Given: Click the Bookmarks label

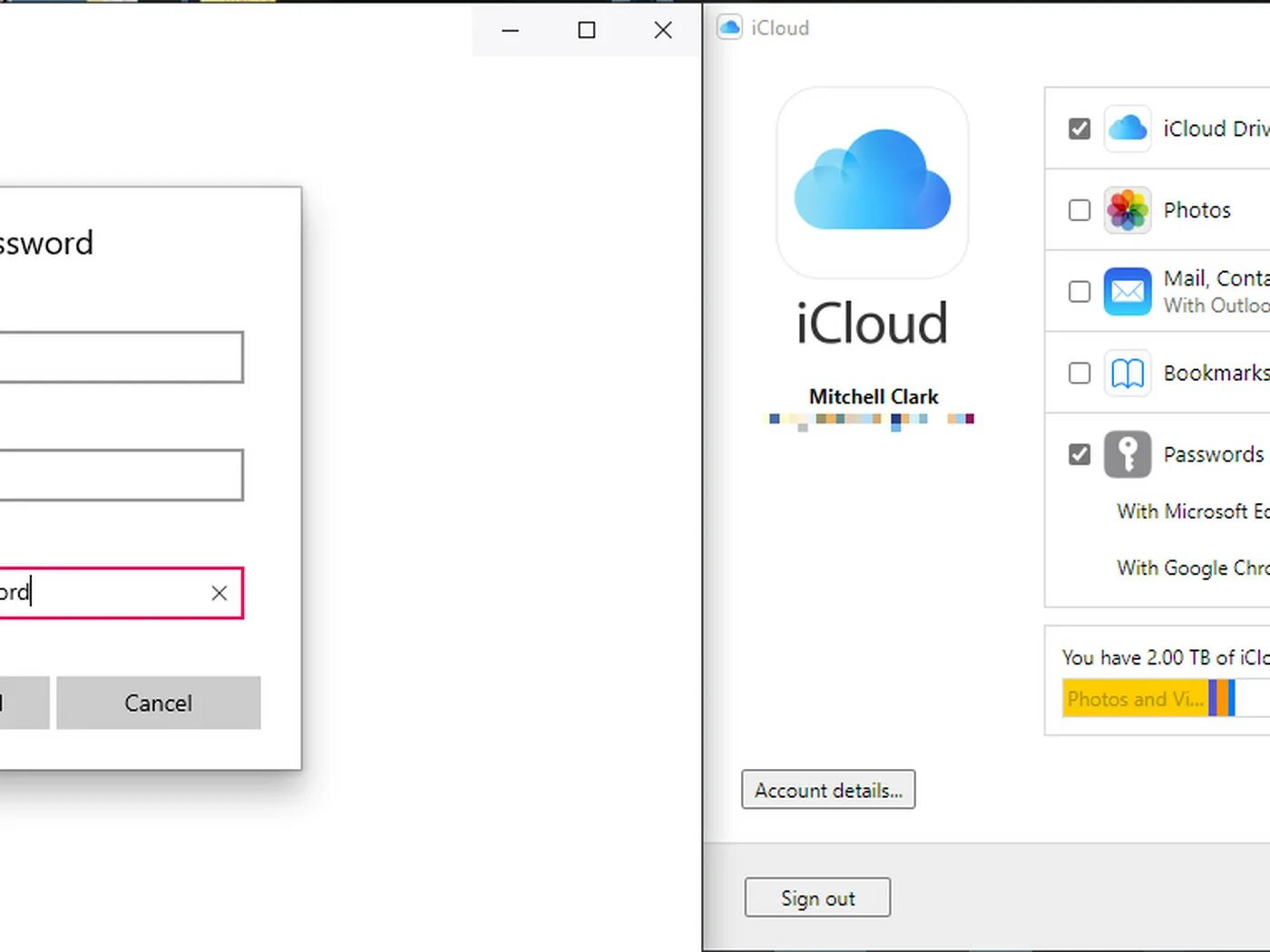Looking at the screenshot, I should click(x=1216, y=373).
